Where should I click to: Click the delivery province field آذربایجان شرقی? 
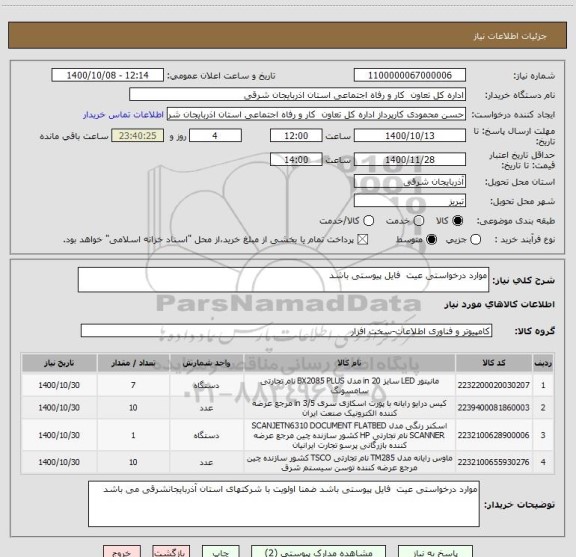point(410,182)
